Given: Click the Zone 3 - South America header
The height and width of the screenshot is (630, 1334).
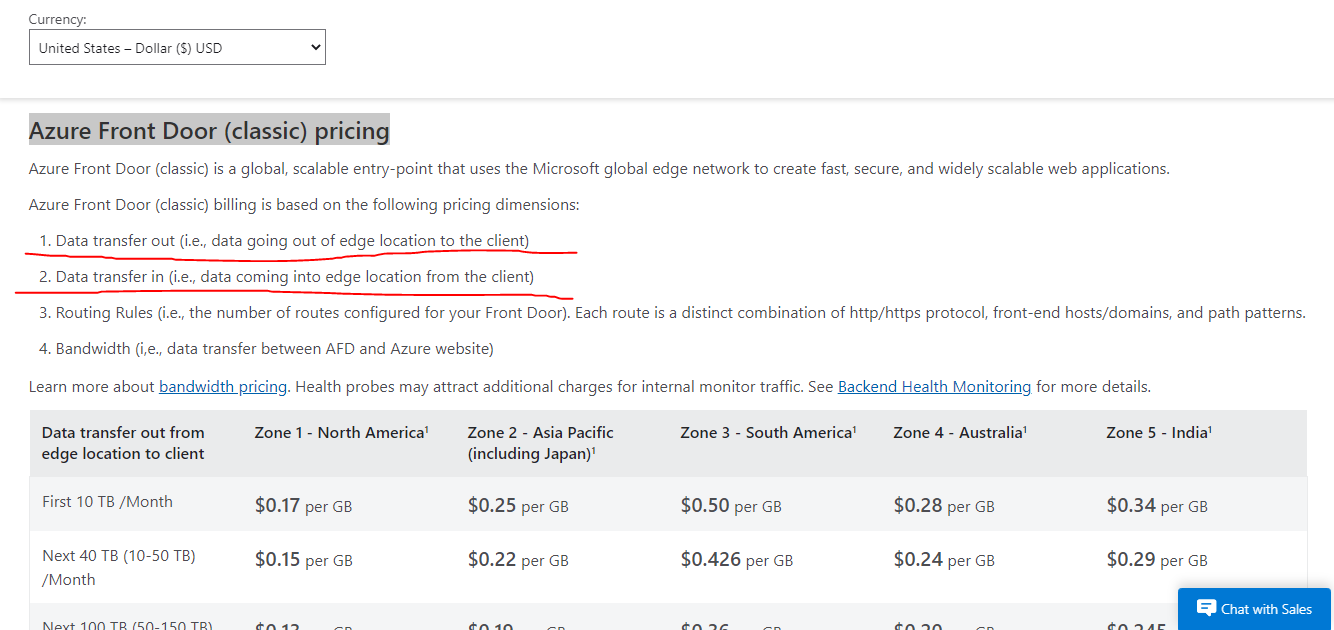Looking at the screenshot, I should tap(767, 432).
